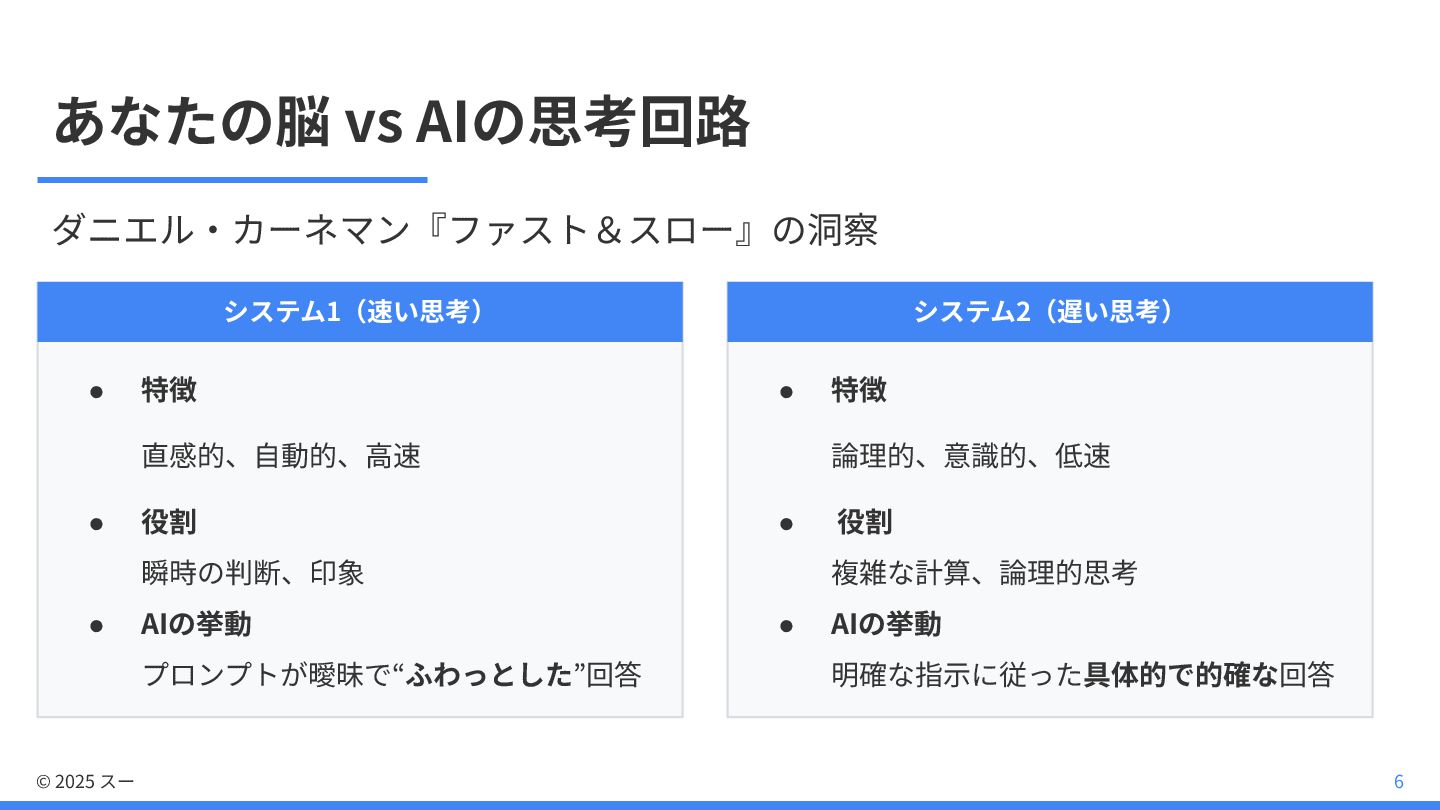Screen dimensions: 1440x810
Task: Click the text 直感的、自動的、高速
Action: (281, 456)
